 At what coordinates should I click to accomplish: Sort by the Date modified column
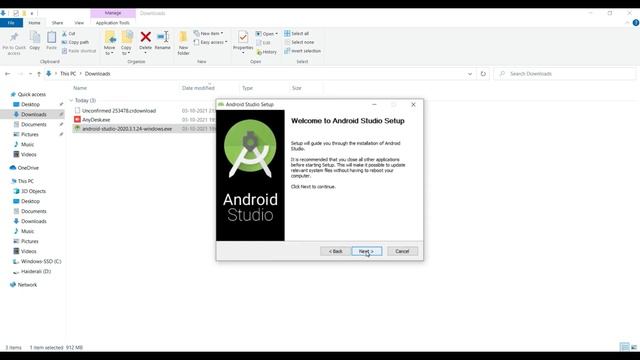[198, 88]
